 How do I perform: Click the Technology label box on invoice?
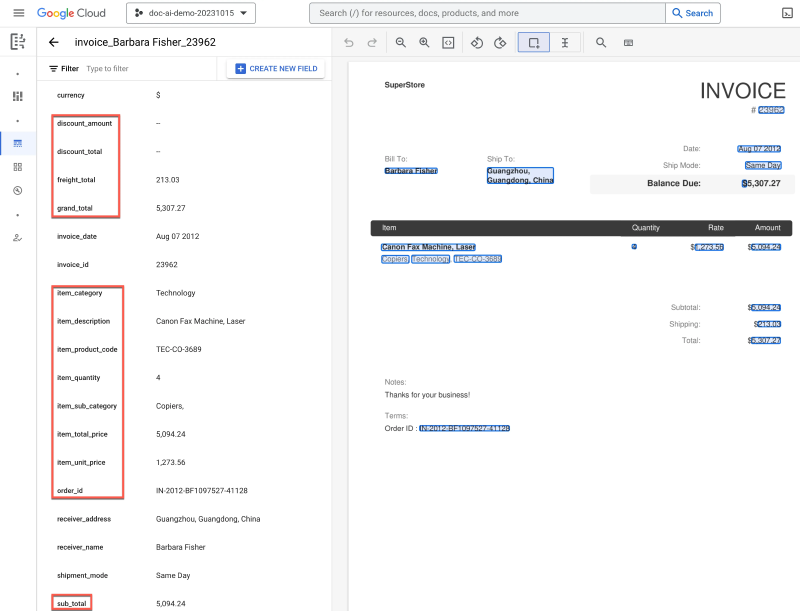[x=431, y=259]
